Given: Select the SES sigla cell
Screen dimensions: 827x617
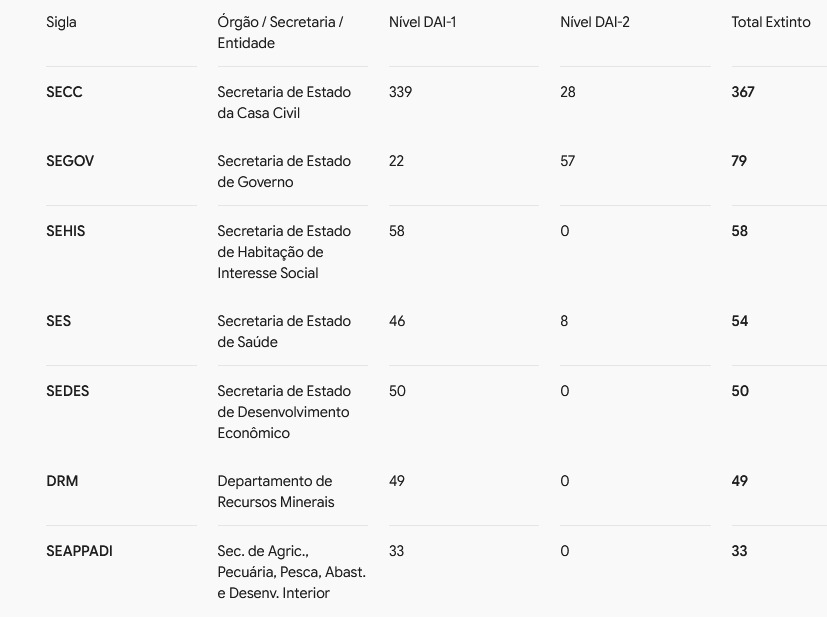Looking at the screenshot, I should 58,321.
